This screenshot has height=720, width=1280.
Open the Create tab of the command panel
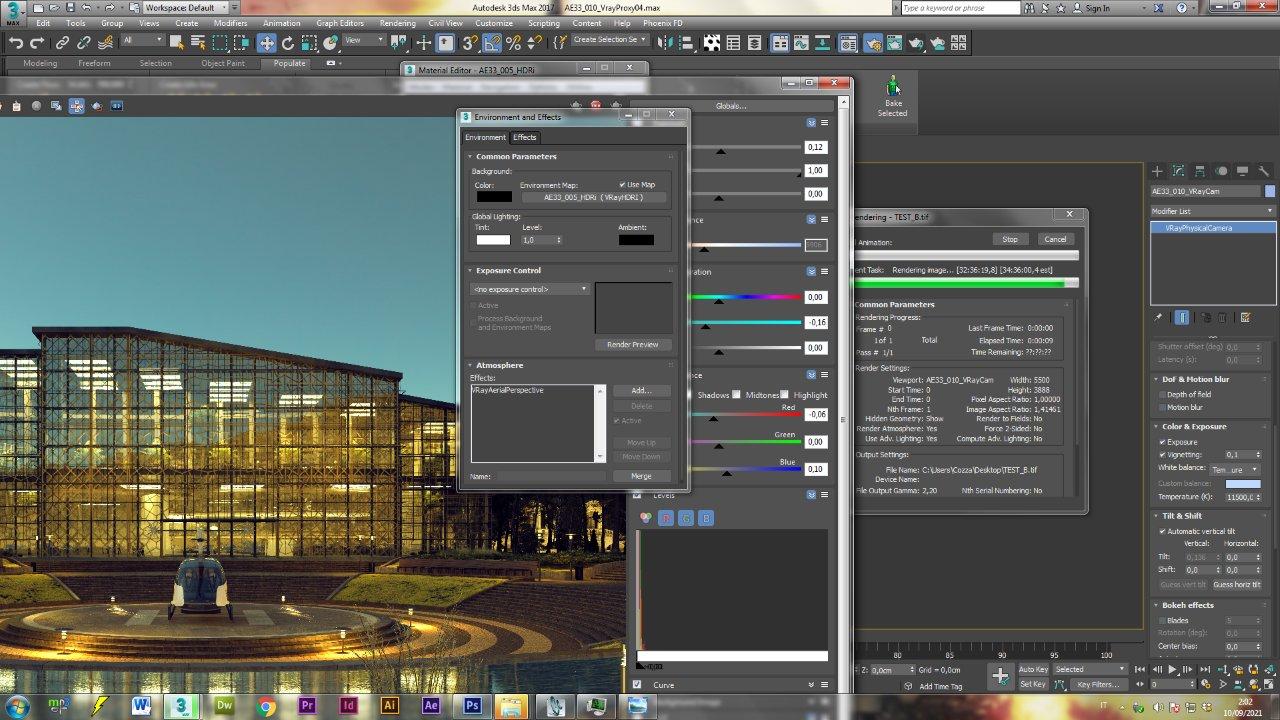[x=1157, y=172]
